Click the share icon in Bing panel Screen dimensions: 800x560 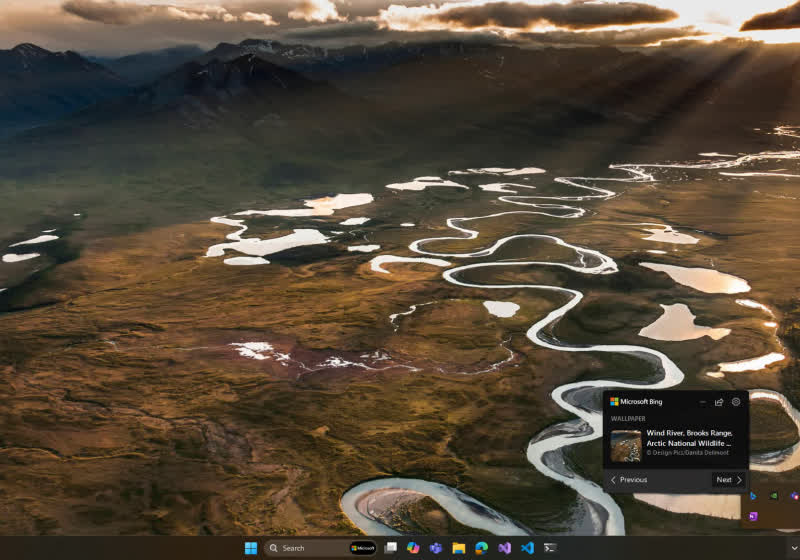pos(719,402)
